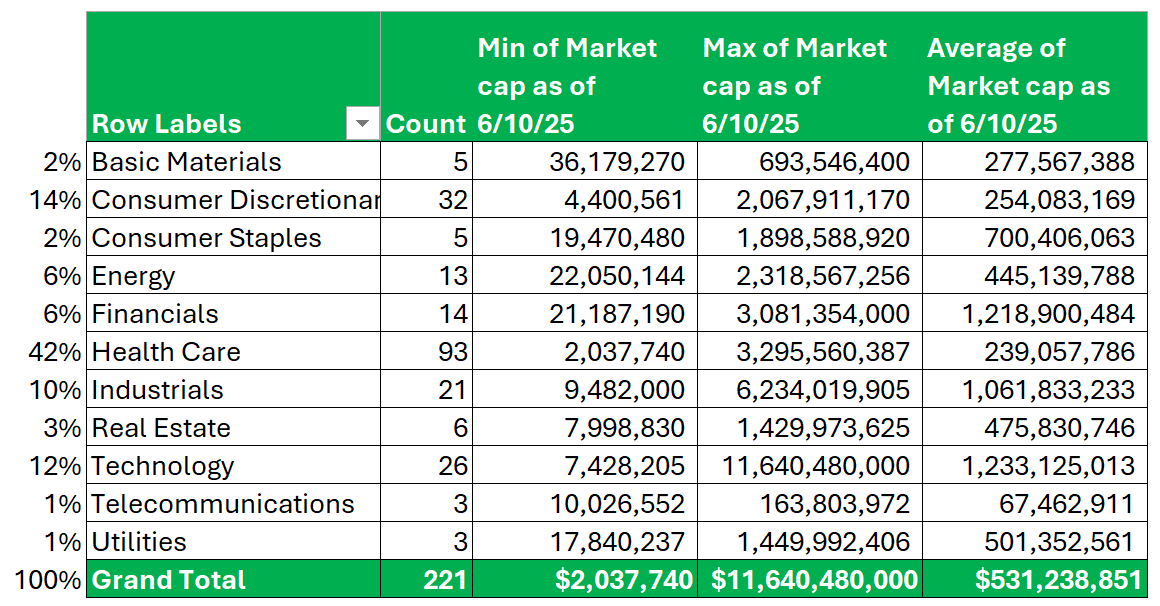Select max cell 1,429,973,625
Screen dimensions: 1160x606
point(809,427)
